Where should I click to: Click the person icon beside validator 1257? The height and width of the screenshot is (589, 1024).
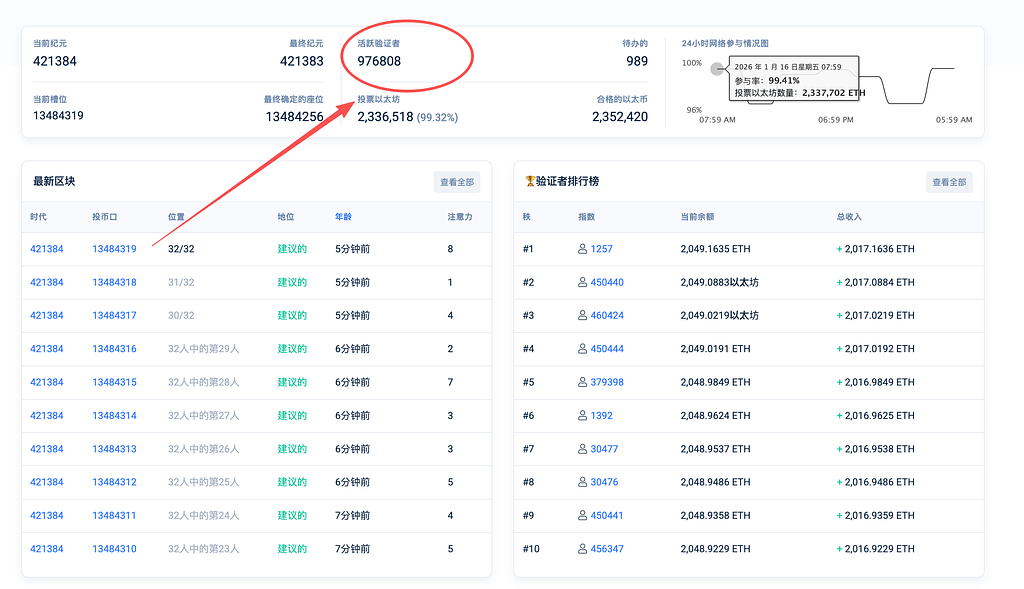[x=583, y=249]
